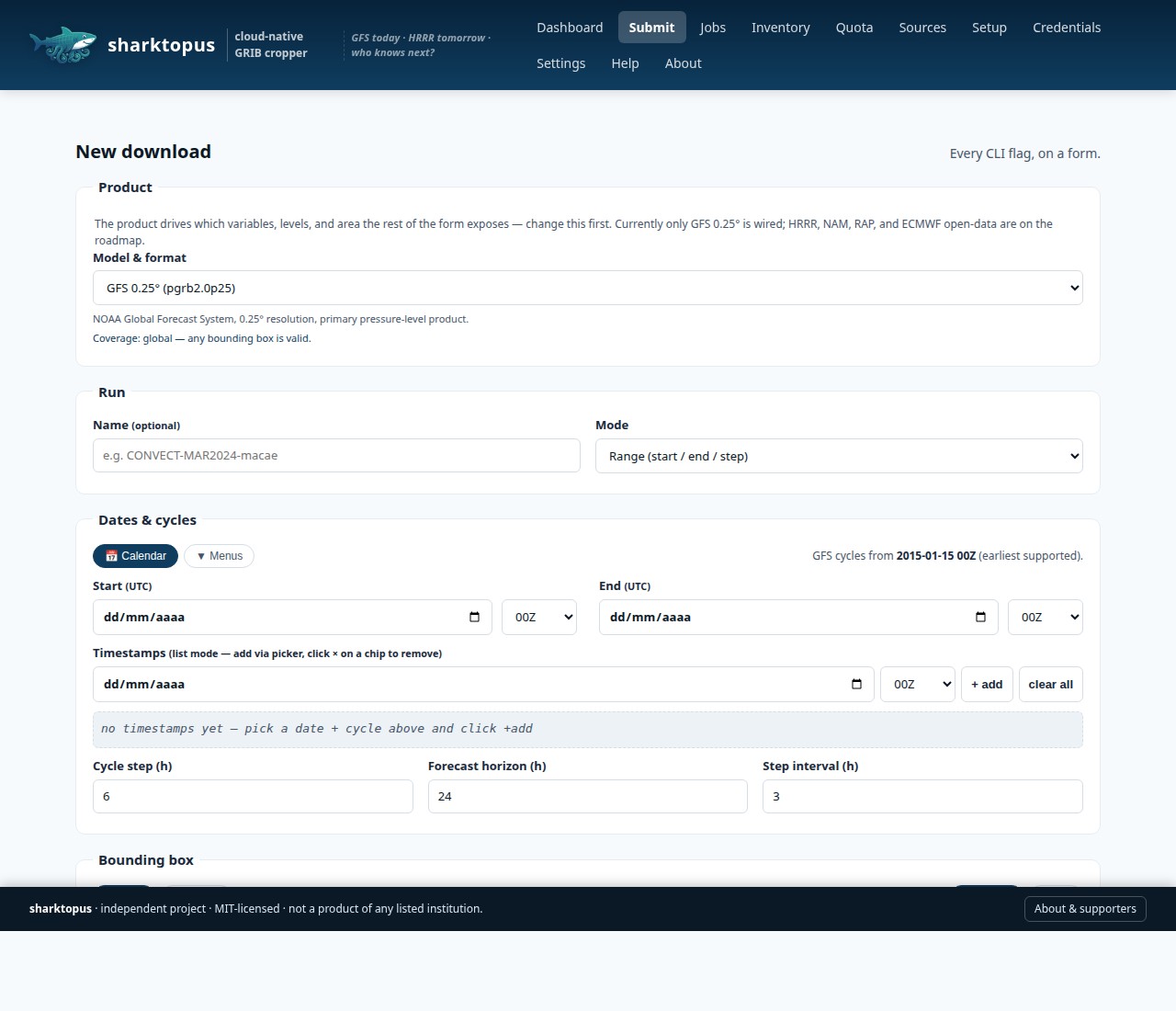Open the Mode range selector dropdown
1176x1011 pixels.
coord(838,457)
